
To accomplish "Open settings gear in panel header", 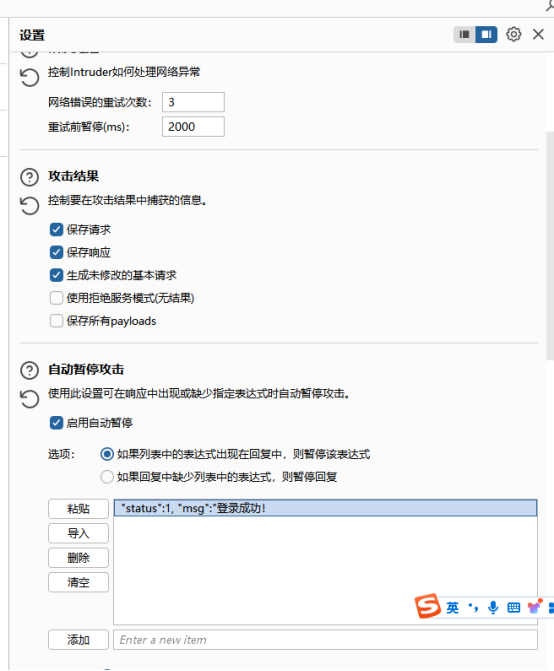I will (x=513, y=34).
